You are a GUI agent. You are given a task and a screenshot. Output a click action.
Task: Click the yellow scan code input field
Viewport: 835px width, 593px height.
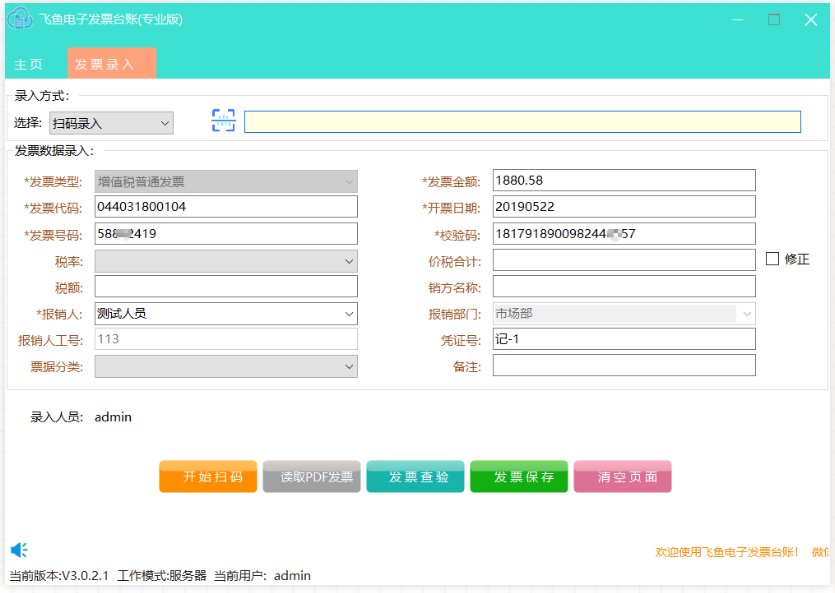[x=522, y=122]
